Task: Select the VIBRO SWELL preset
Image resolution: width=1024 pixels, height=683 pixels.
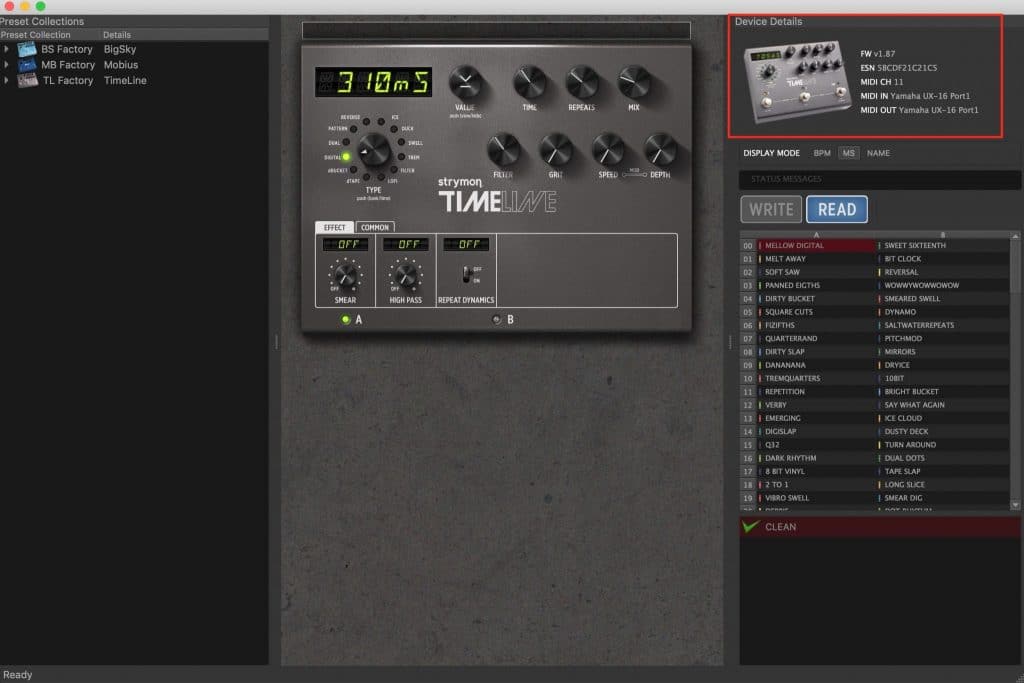Action: pos(816,498)
